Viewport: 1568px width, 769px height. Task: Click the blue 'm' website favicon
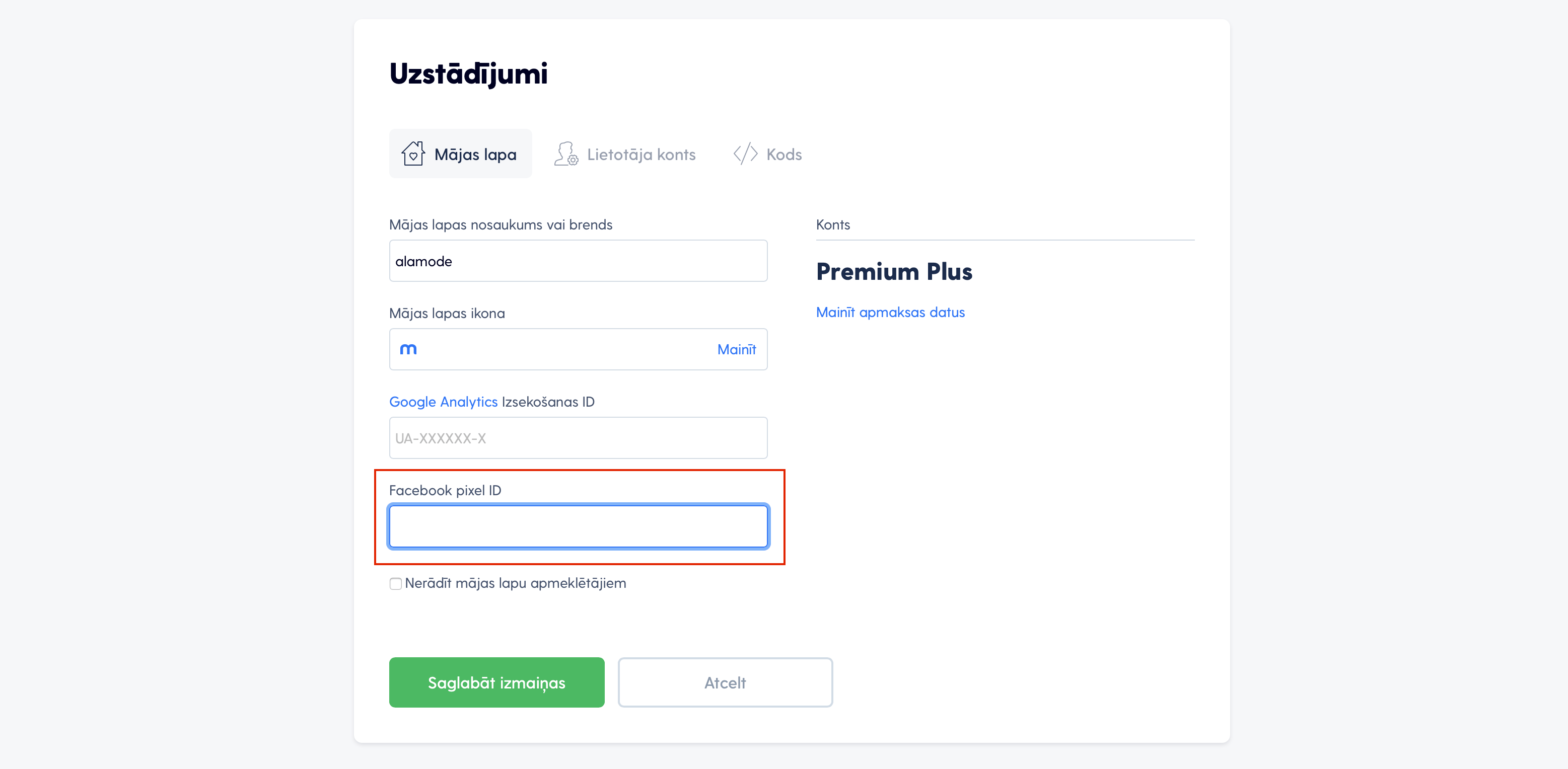point(408,349)
